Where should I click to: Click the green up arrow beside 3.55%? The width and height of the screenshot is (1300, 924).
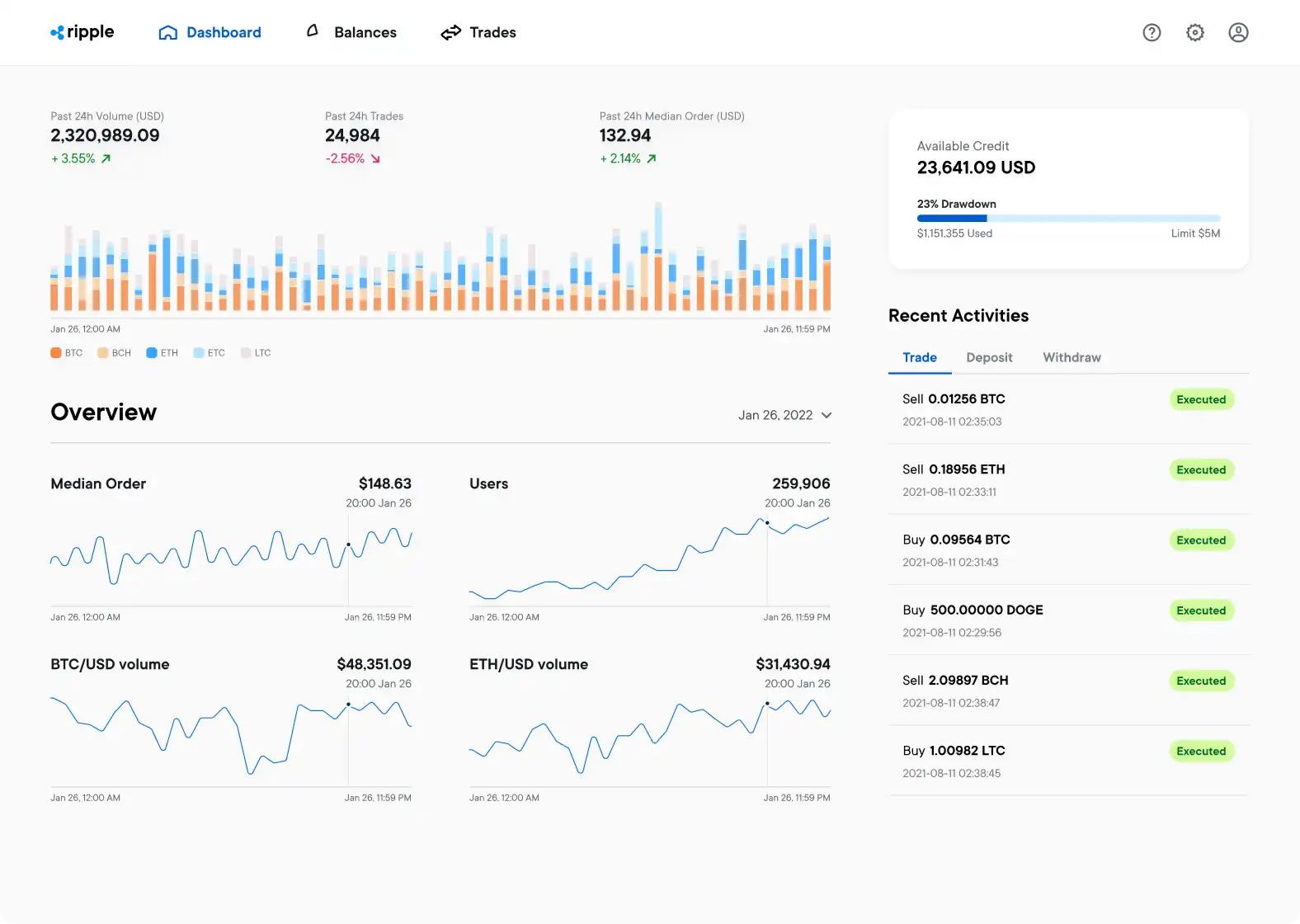tap(106, 158)
